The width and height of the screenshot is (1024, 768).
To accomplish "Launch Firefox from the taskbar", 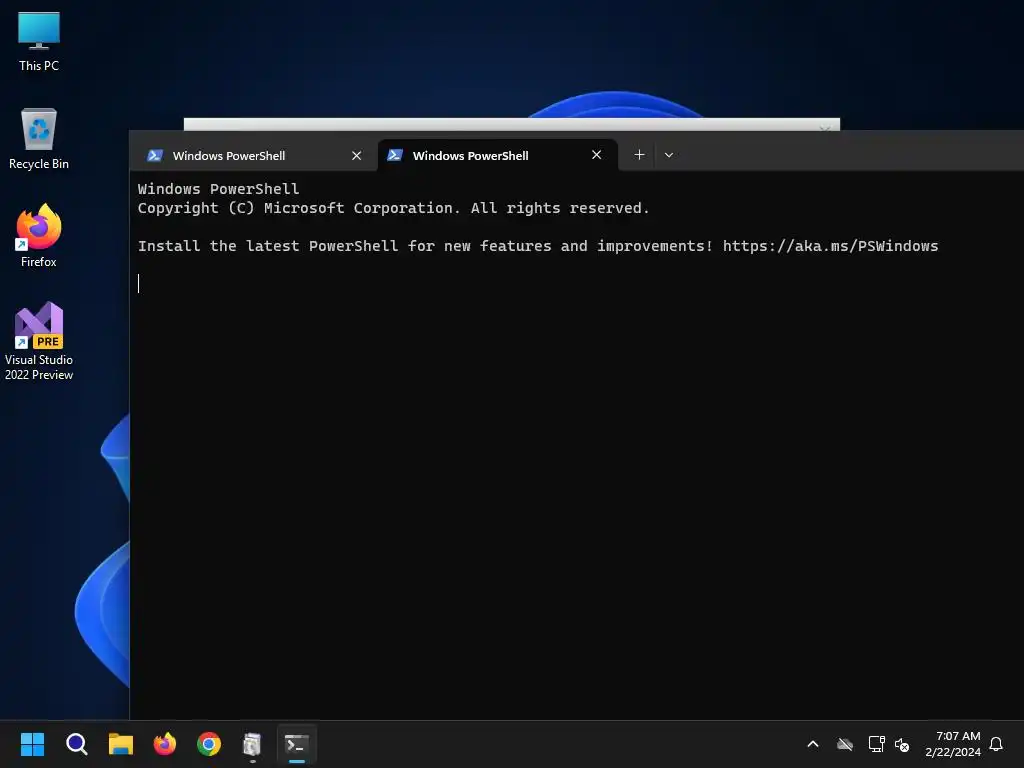I will (x=165, y=744).
